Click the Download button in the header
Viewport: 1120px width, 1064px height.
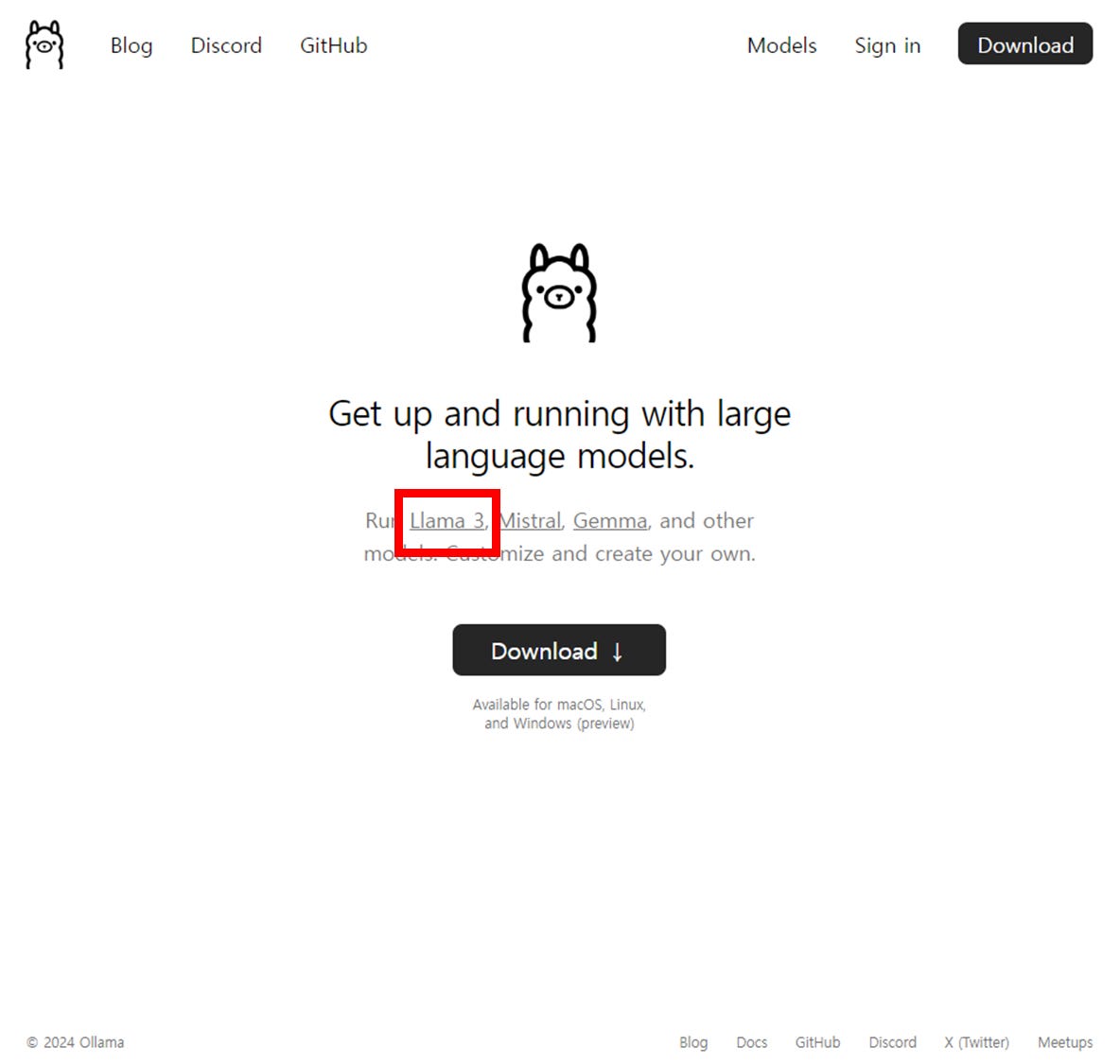tap(1025, 44)
